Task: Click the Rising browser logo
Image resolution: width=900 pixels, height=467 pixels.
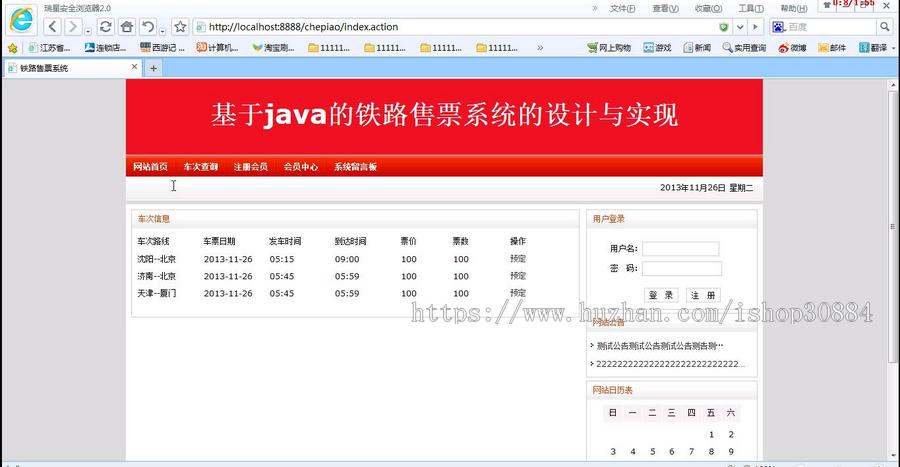Action: pyautogui.click(x=22, y=20)
